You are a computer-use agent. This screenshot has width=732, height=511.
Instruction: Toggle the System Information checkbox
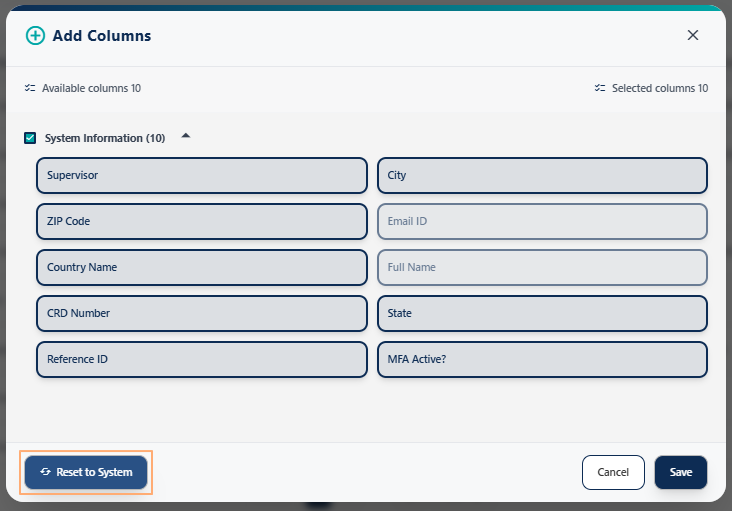pyautogui.click(x=30, y=138)
